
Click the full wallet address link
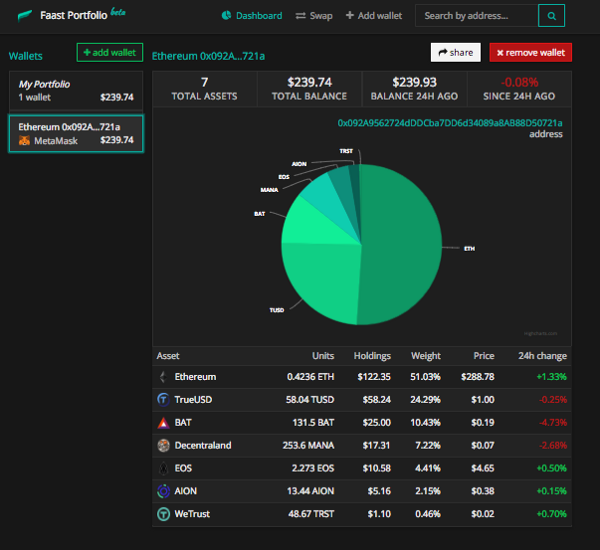(x=450, y=123)
